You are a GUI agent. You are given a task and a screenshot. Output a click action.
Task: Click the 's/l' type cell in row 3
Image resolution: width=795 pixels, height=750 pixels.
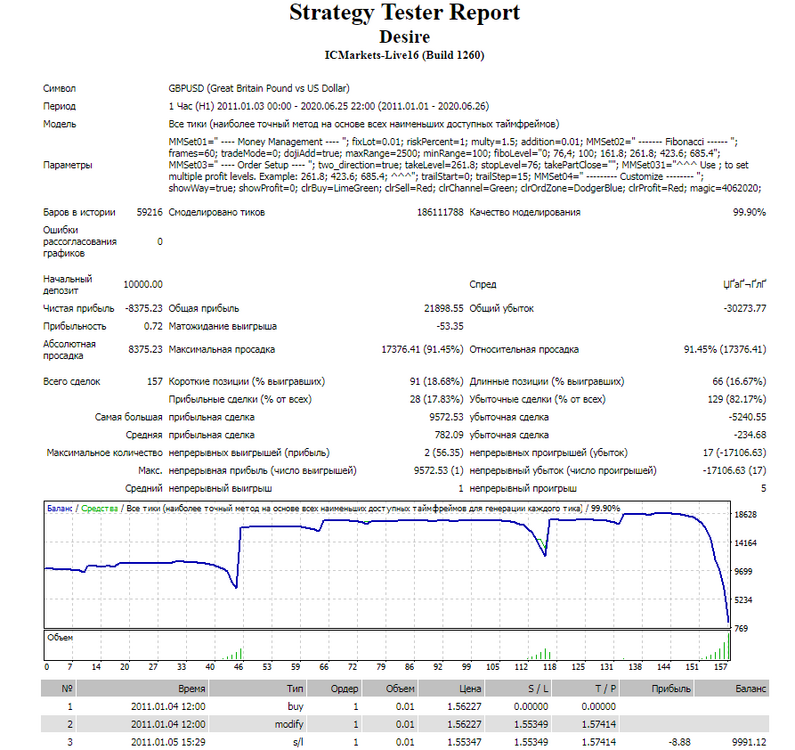(298, 742)
